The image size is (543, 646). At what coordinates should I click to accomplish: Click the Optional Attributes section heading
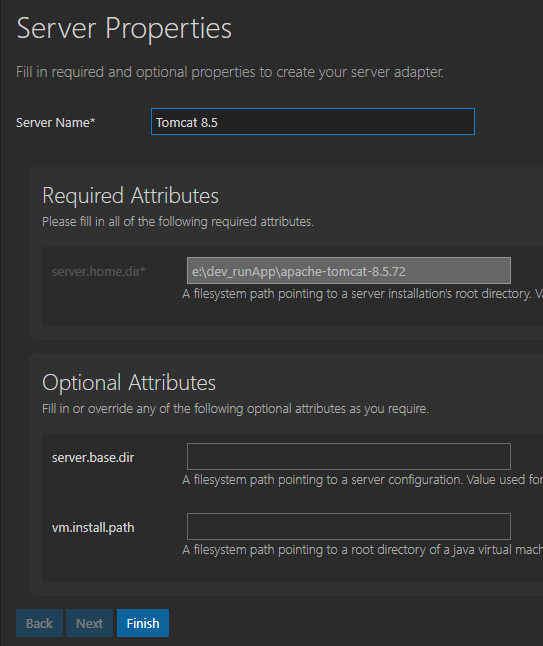click(129, 383)
